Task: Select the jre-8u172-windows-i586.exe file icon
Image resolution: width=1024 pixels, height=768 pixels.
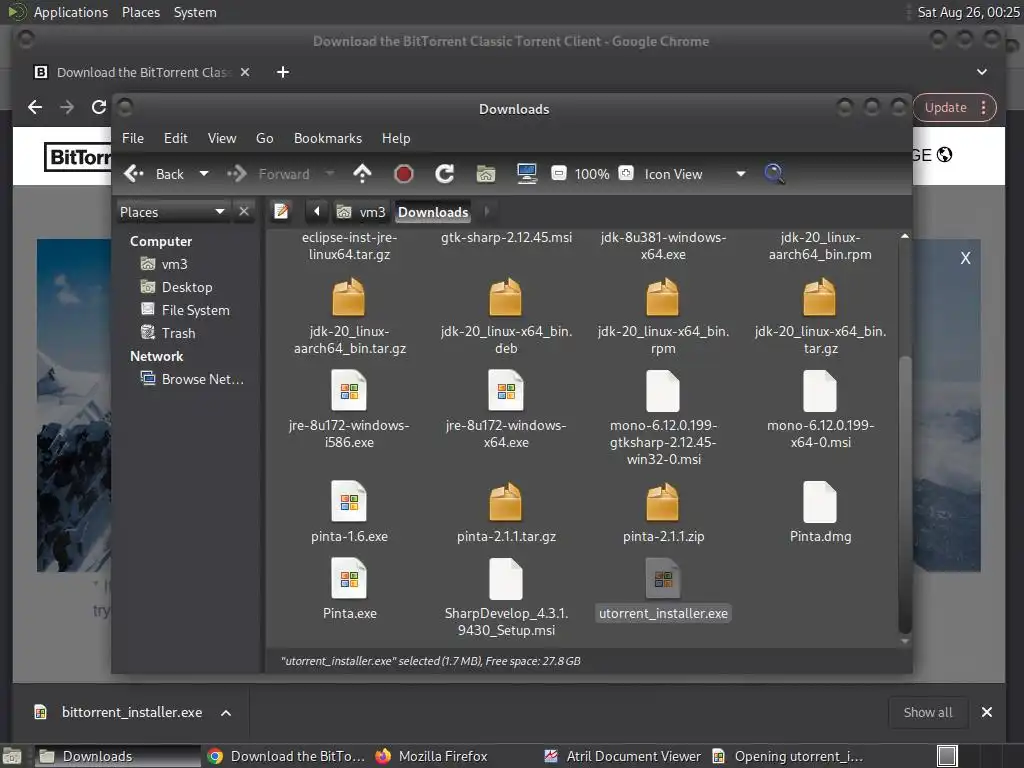Action: (349, 391)
